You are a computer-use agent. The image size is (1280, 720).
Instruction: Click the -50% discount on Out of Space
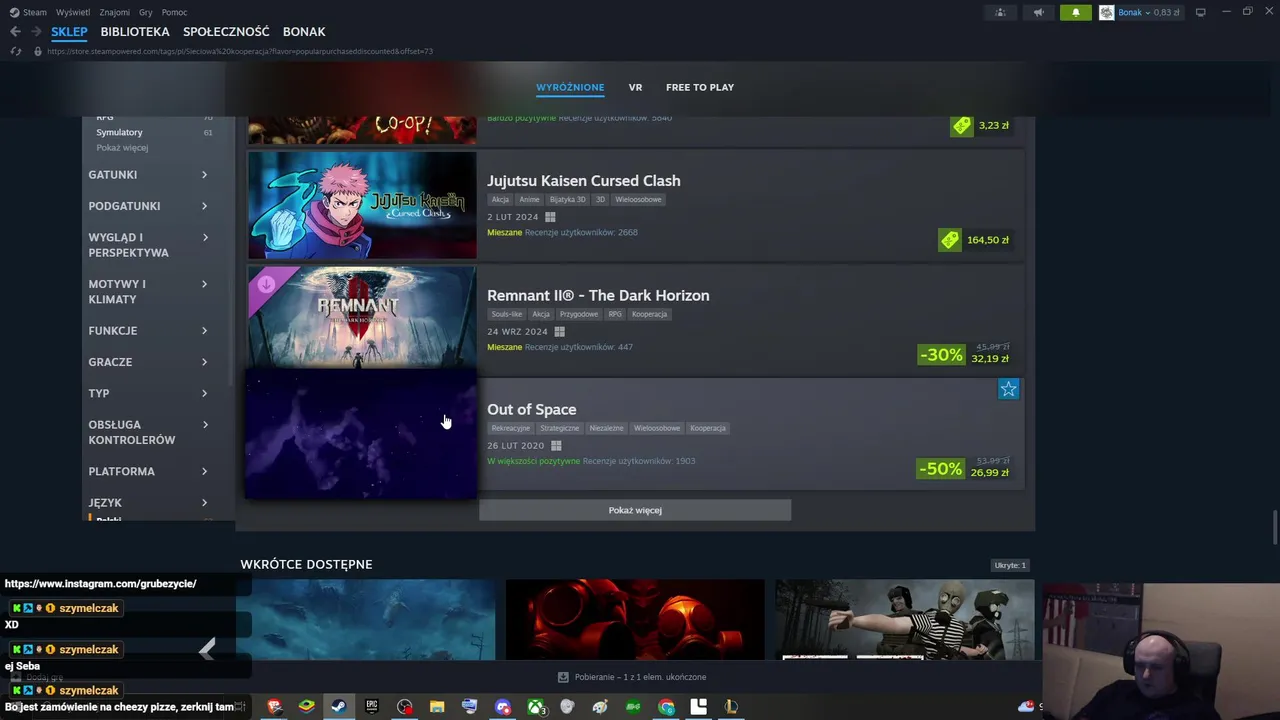(x=940, y=469)
